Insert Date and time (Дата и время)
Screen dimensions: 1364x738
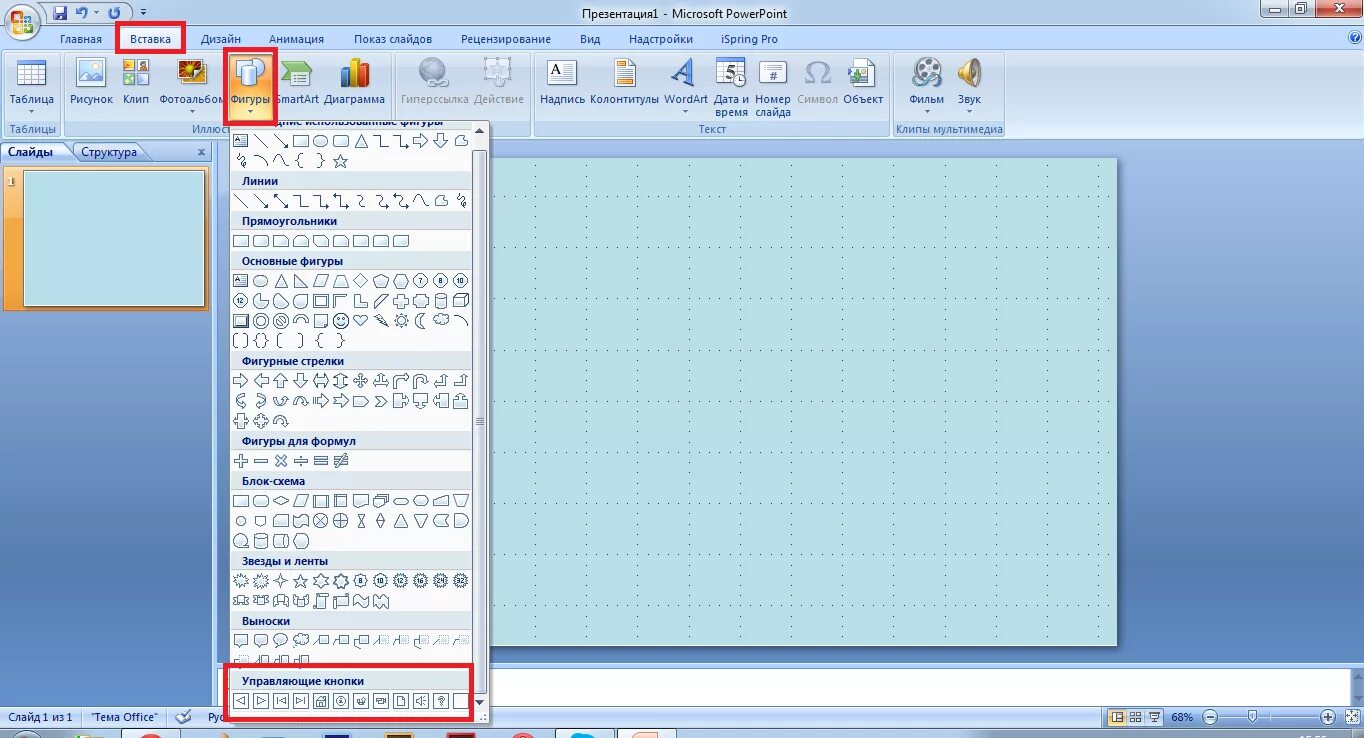pyautogui.click(x=731, y=88)
